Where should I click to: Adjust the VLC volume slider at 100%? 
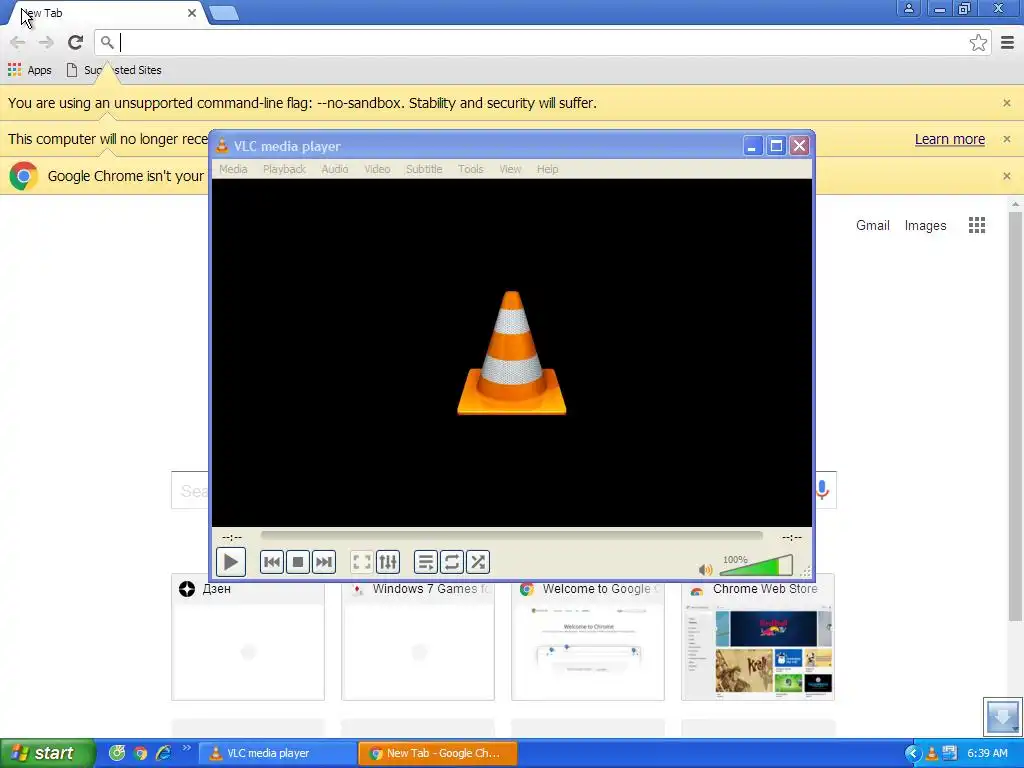pyautogui.click(x=756, y=566)
